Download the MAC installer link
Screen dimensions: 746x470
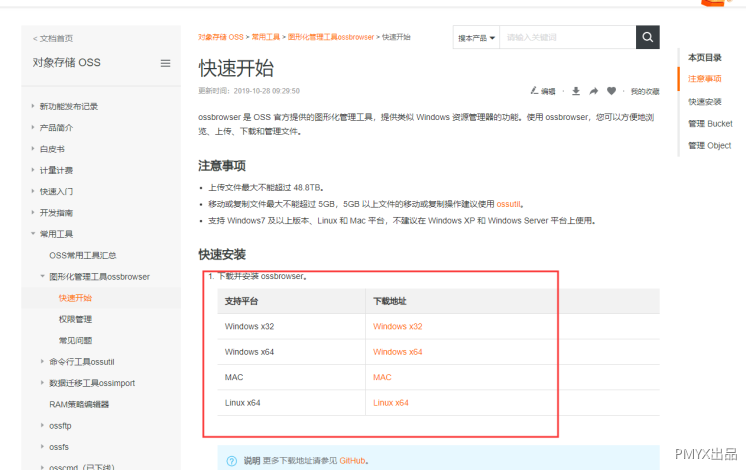[x=382, y=377]
